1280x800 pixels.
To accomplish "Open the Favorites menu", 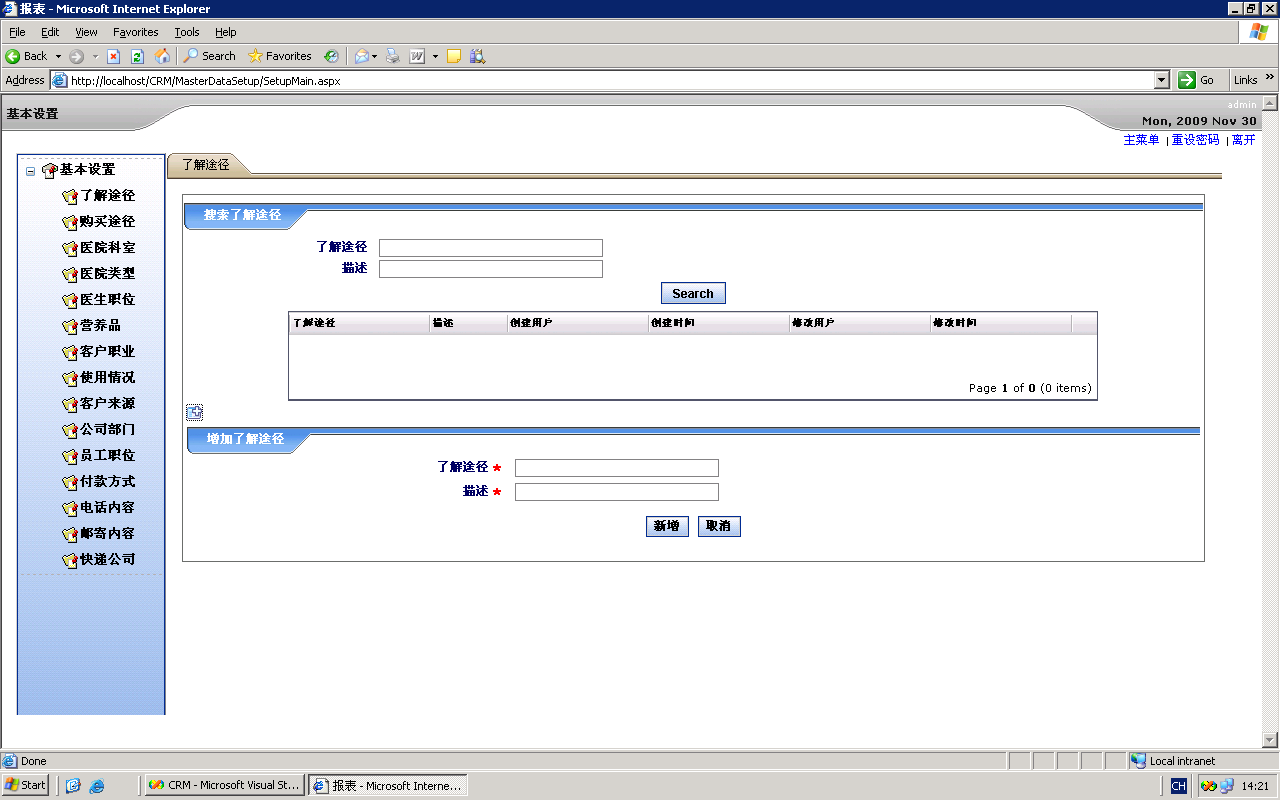I will pyautogui.click(x=135, y=32).
